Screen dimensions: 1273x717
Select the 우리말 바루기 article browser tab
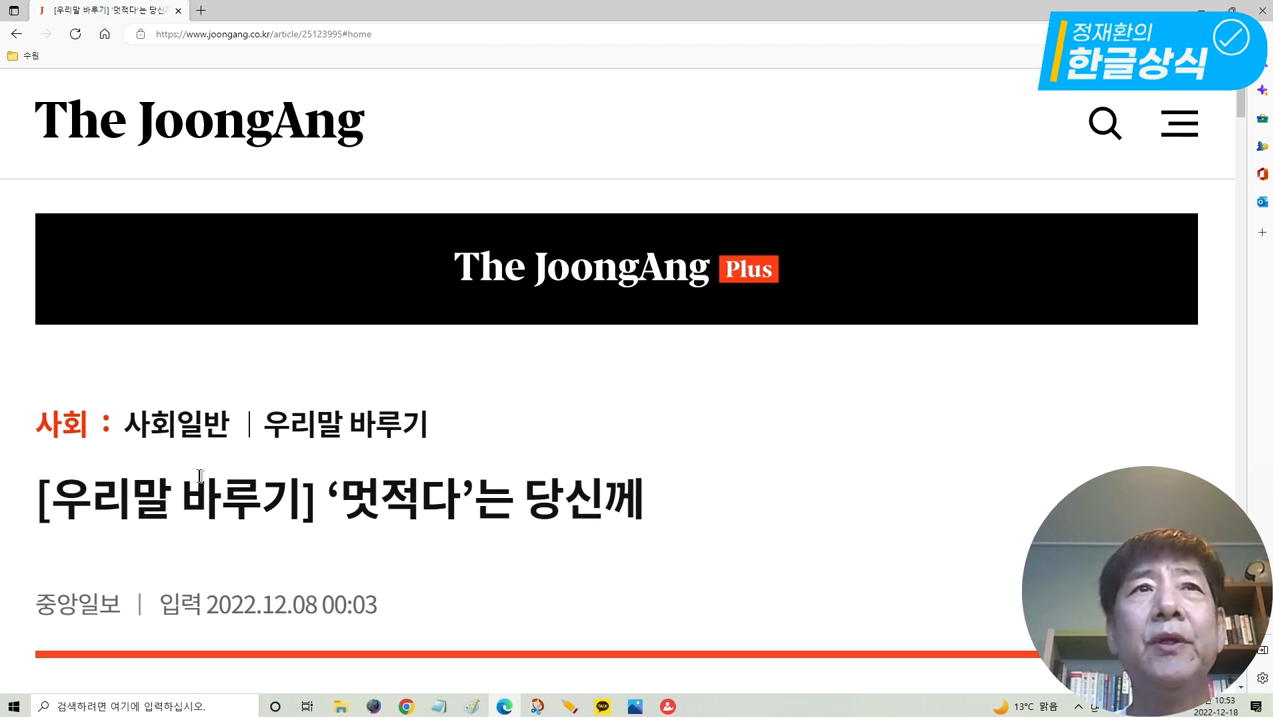click(109, 10)
